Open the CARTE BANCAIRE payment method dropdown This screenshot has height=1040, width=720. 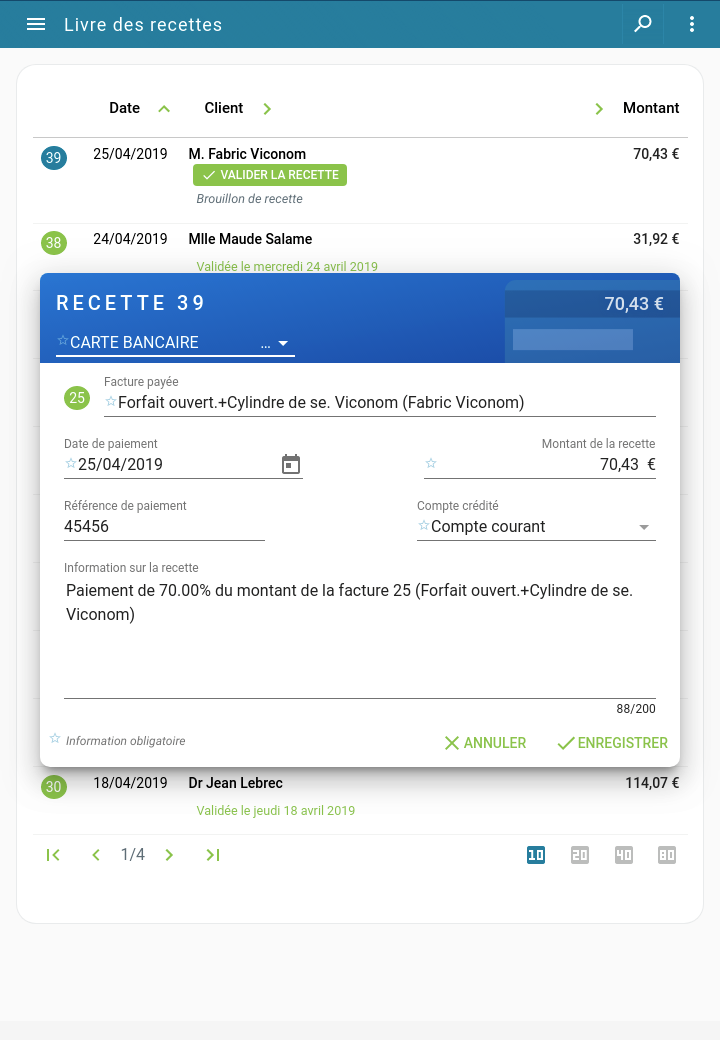pos(283,341)
